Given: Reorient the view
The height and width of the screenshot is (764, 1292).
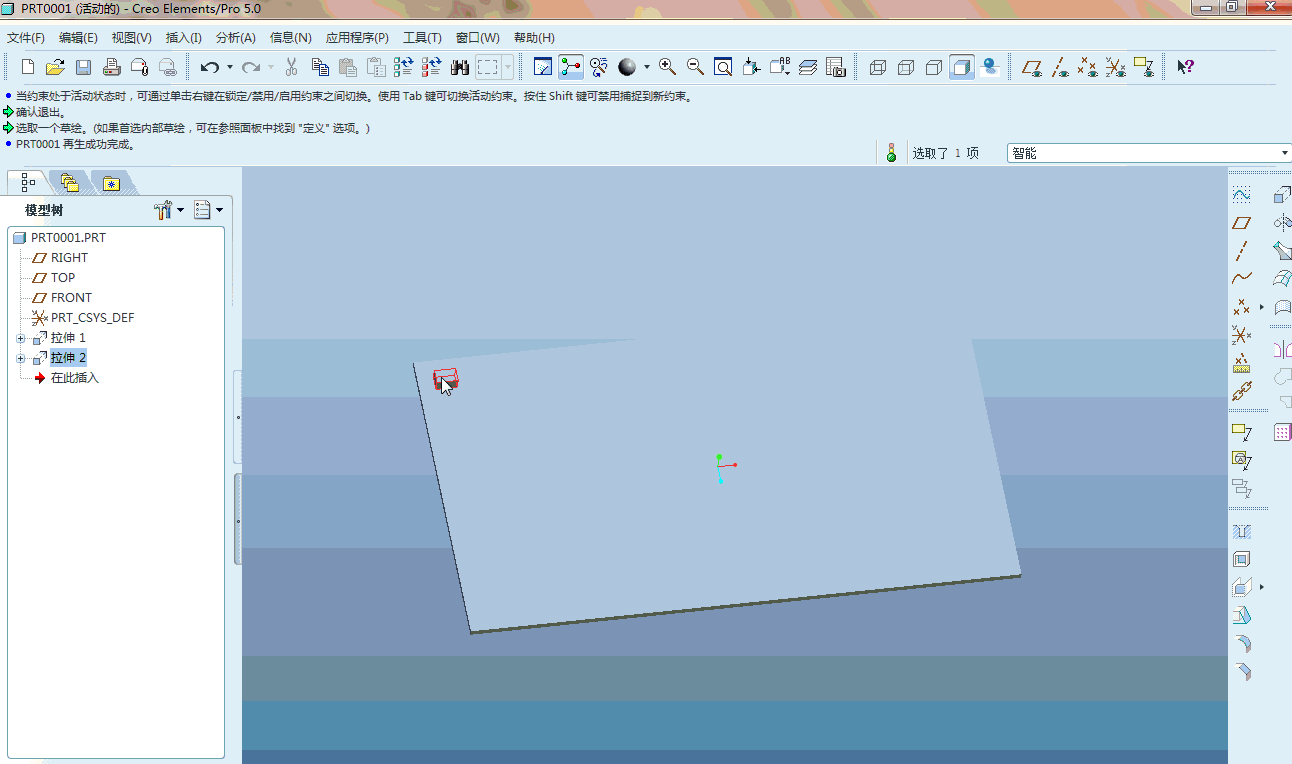Looking at the screenshot, I should 751,67.
